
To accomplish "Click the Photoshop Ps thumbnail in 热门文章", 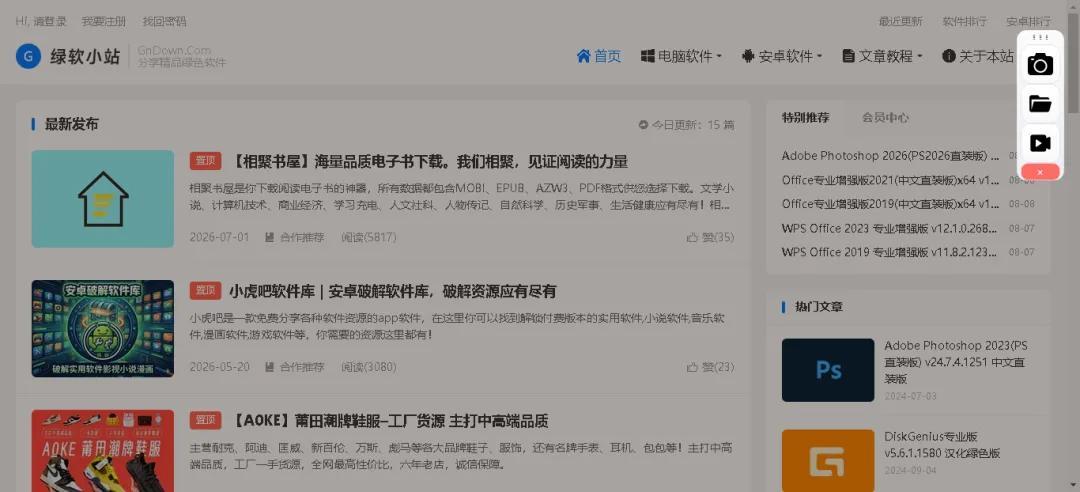I will [x=828, y=370].
